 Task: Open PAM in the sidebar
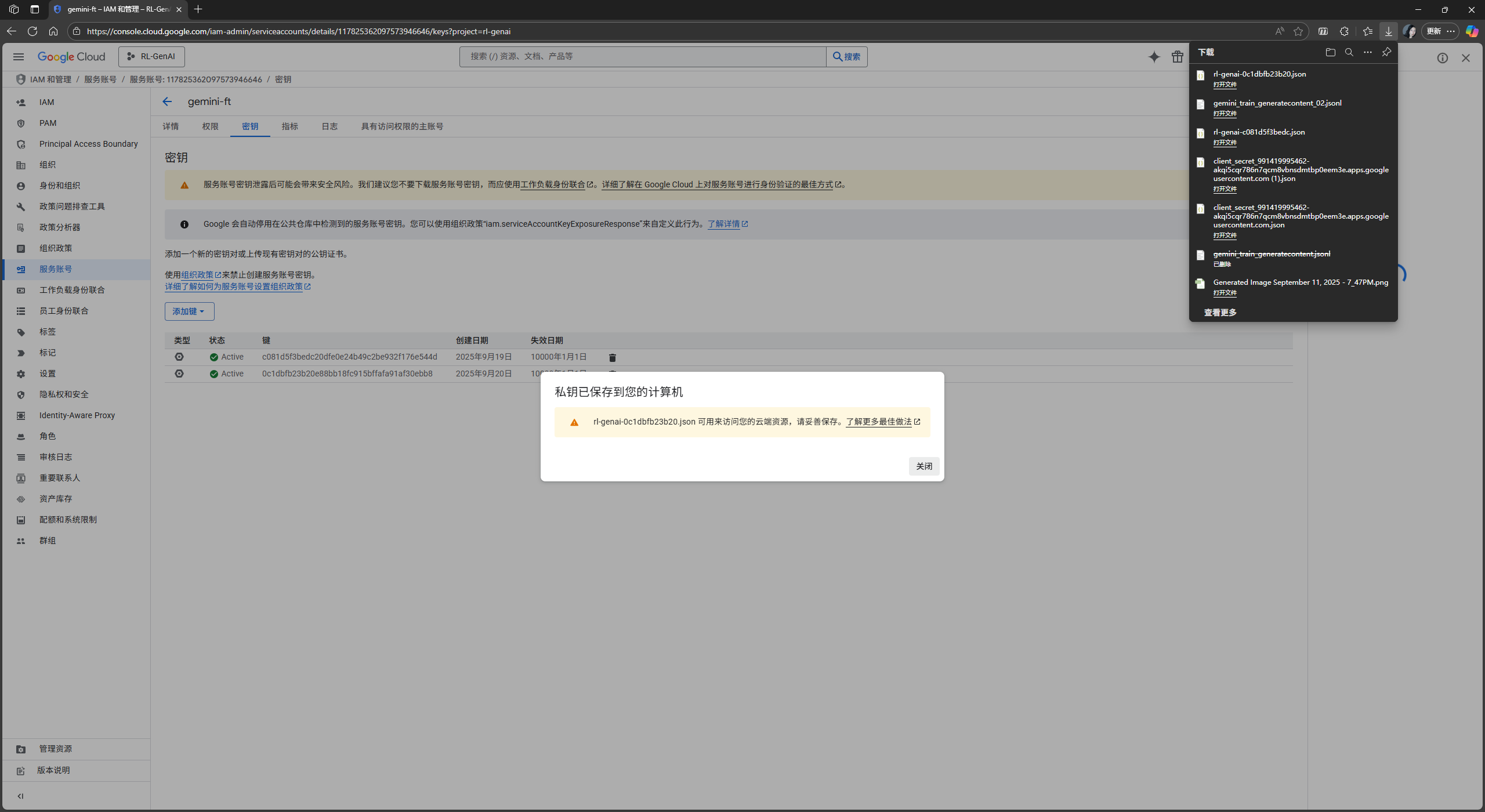[x=76, y=123]
